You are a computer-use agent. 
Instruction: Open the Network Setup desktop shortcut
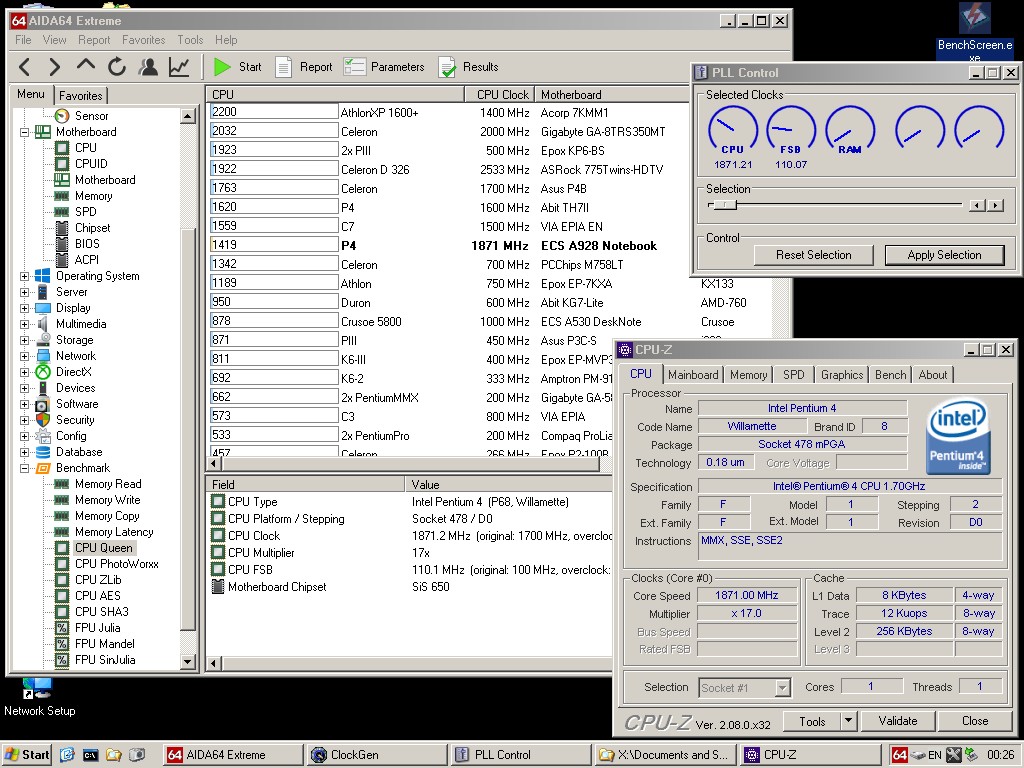pyautogui.click(x=39, y=697)
